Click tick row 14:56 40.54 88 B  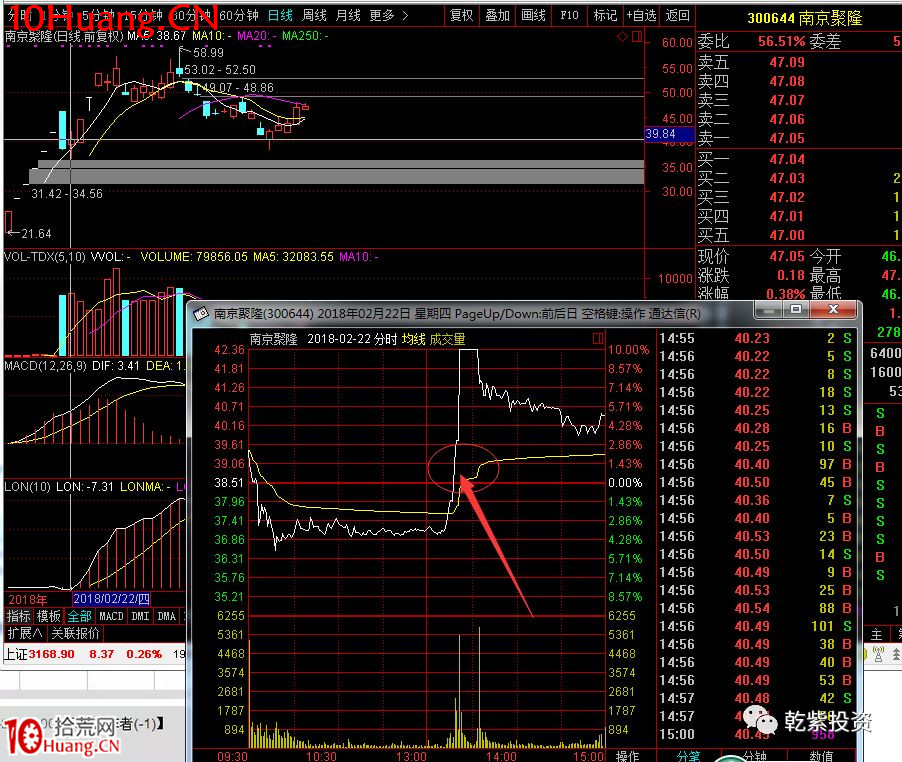tap(755, 608)
